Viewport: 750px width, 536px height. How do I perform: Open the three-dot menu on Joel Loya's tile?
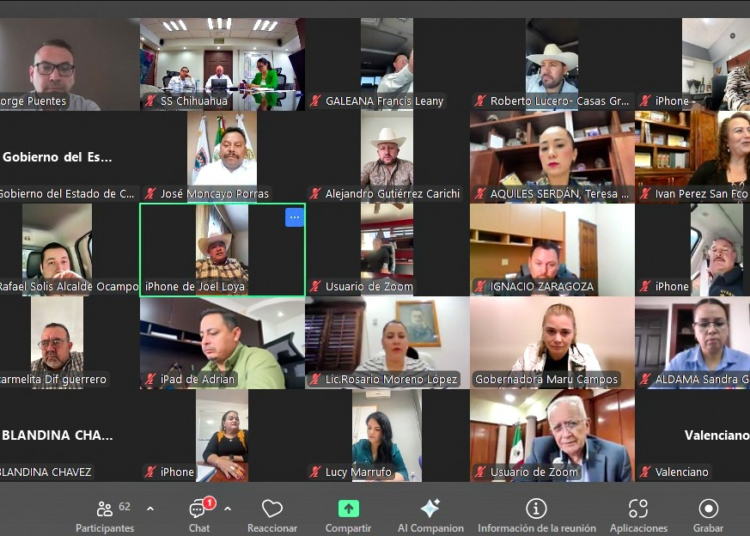[294, 218]
